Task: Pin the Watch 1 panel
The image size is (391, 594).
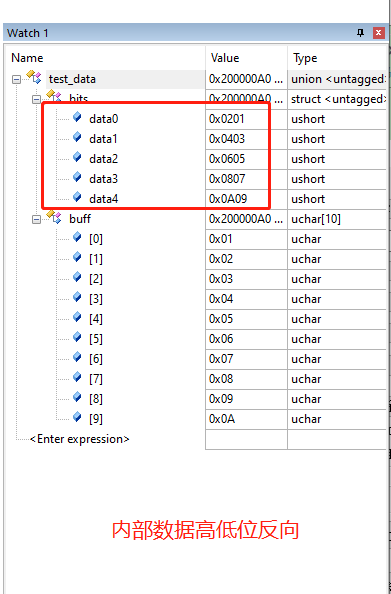Action: tap(360, 33)
